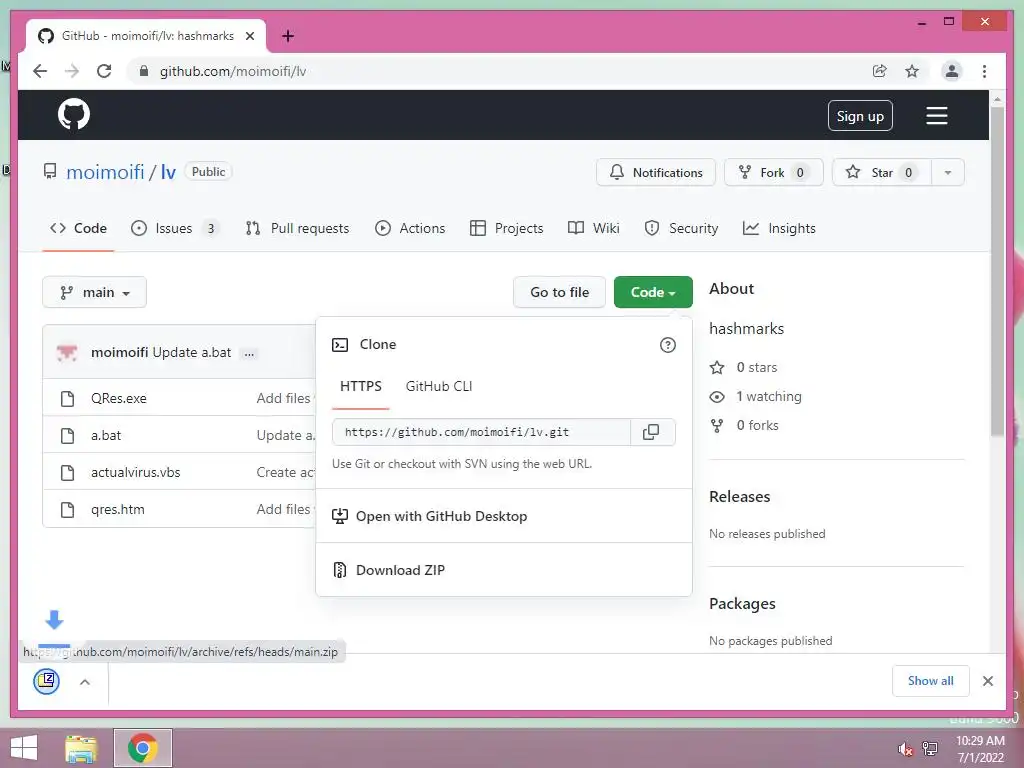The height and width of the screenshot is (768, 1024).
Task: Click the Chrome taskbar icon
Action: coord(142,748)
